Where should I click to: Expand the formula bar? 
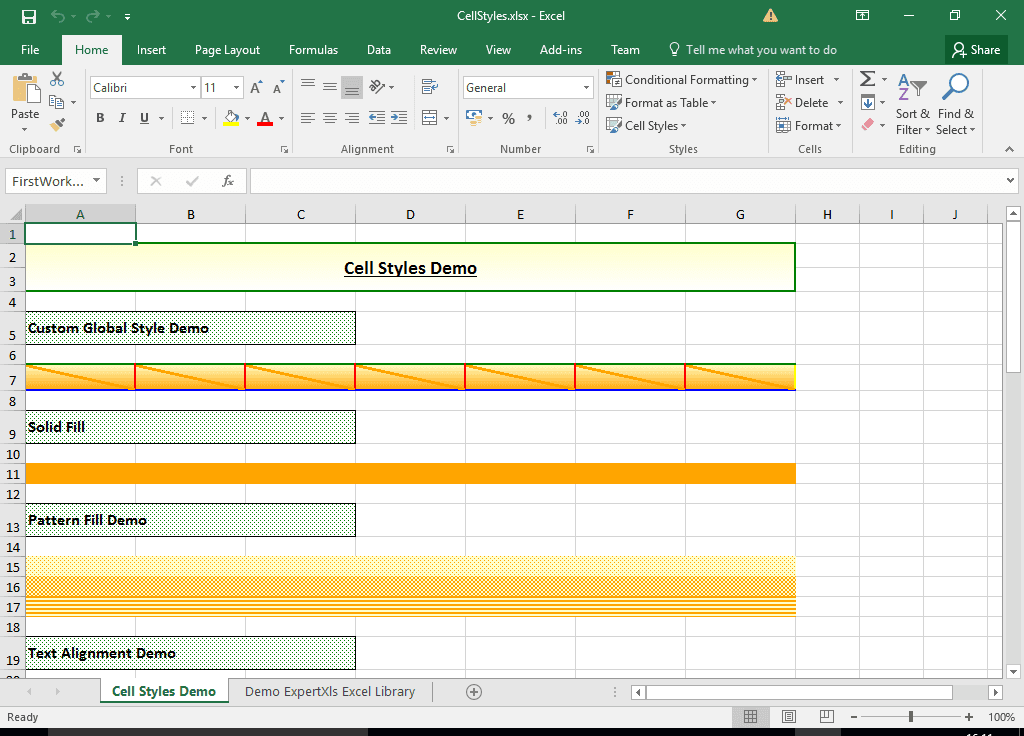(x=1010, y=180)
